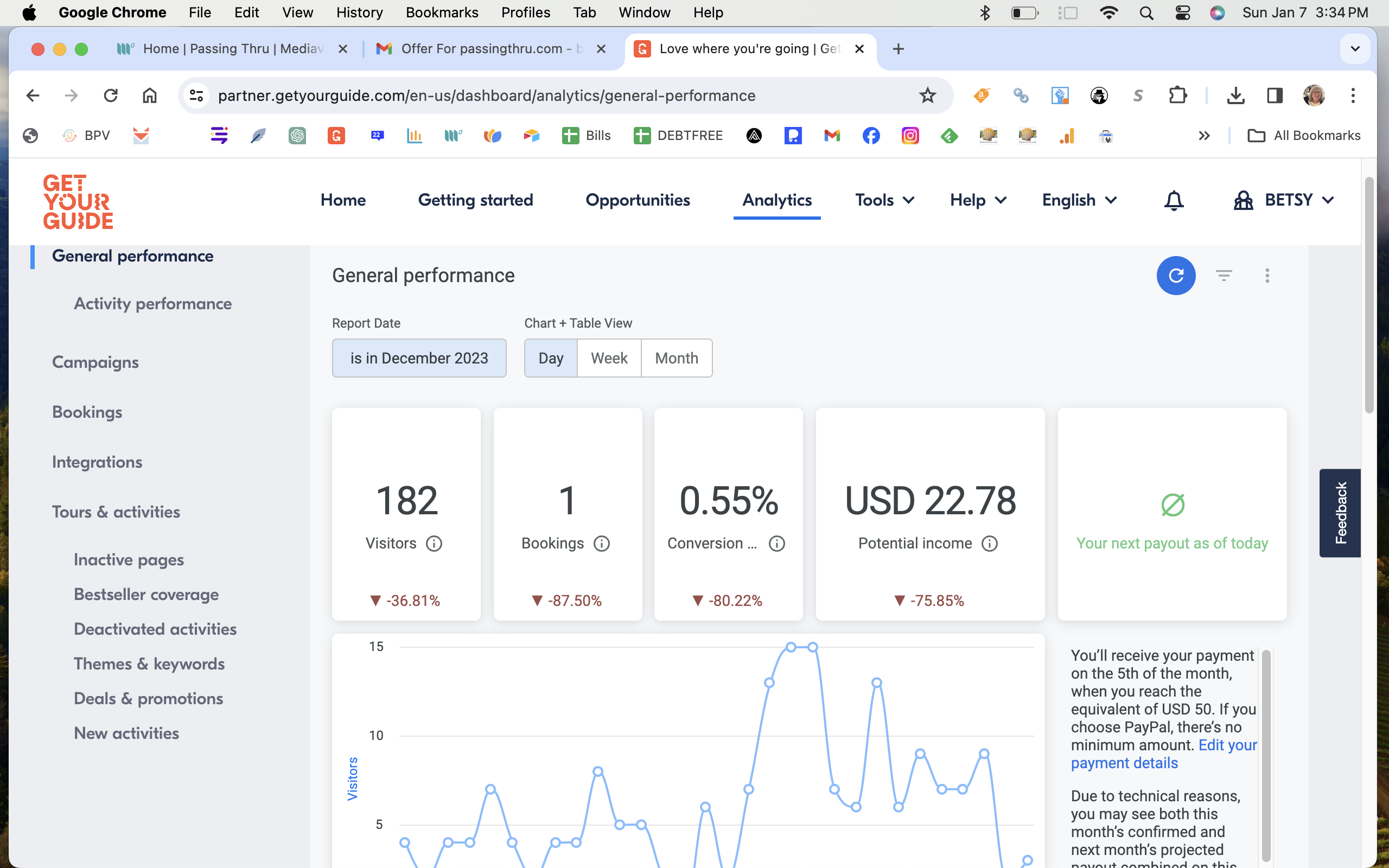Click Edit your payment details link
This screenshot has height=868, width=1389.
1164,754
